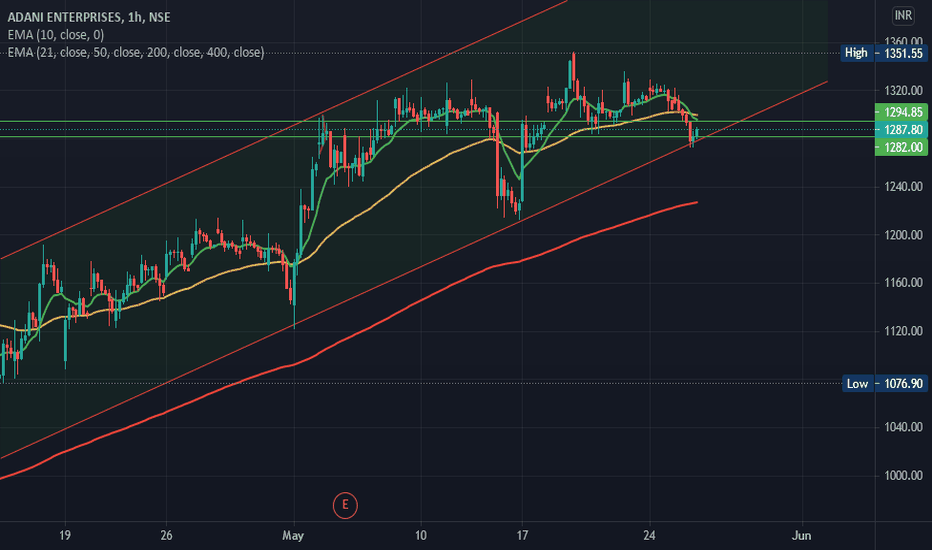Image resolution: width=932 pixels, height=550 pixels.
Task: Select the EMA (10, close, 0) indicator legend
Action: pos(56,35)
